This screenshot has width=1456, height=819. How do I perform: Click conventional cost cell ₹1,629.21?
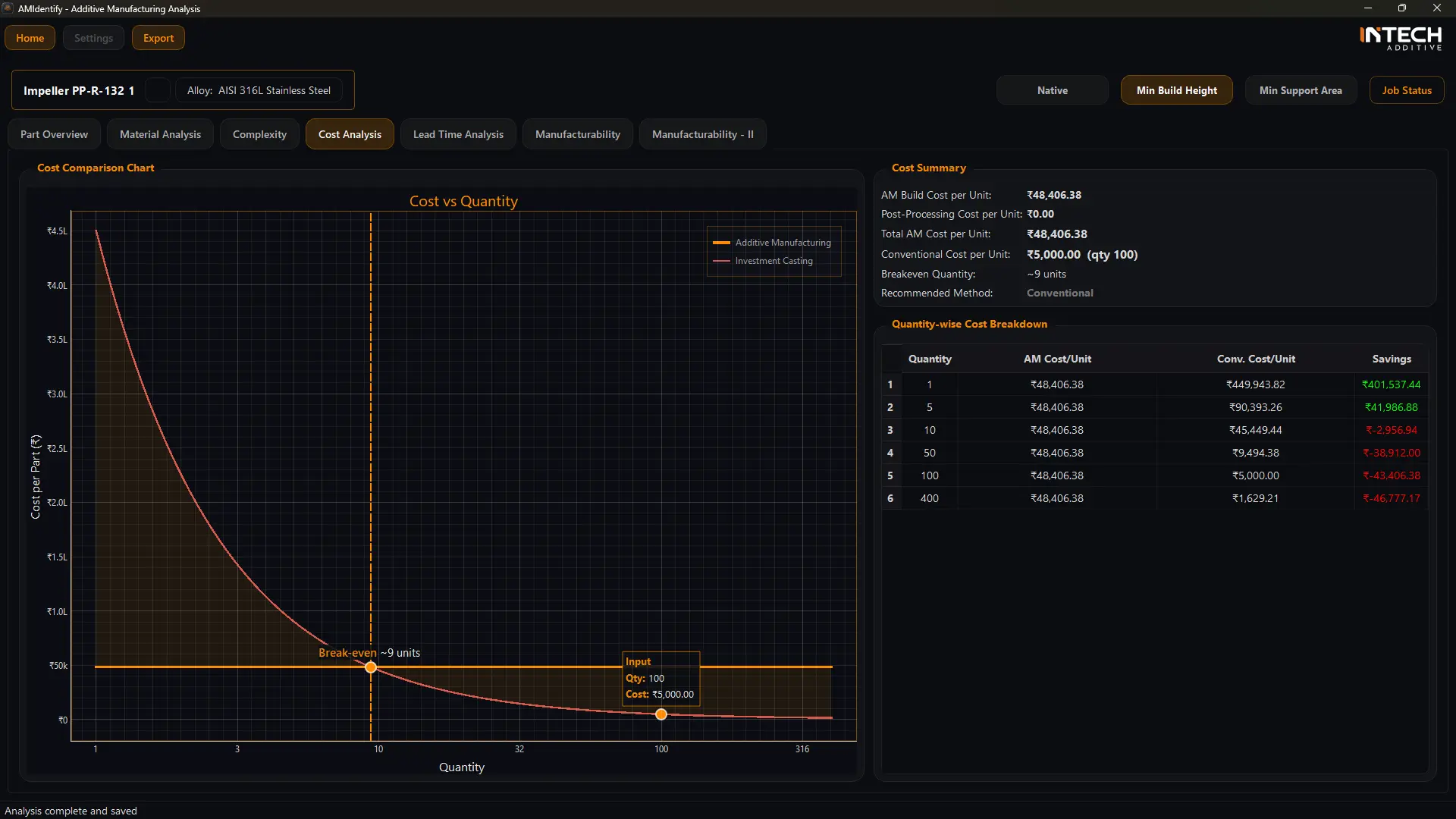point(1256,498)
